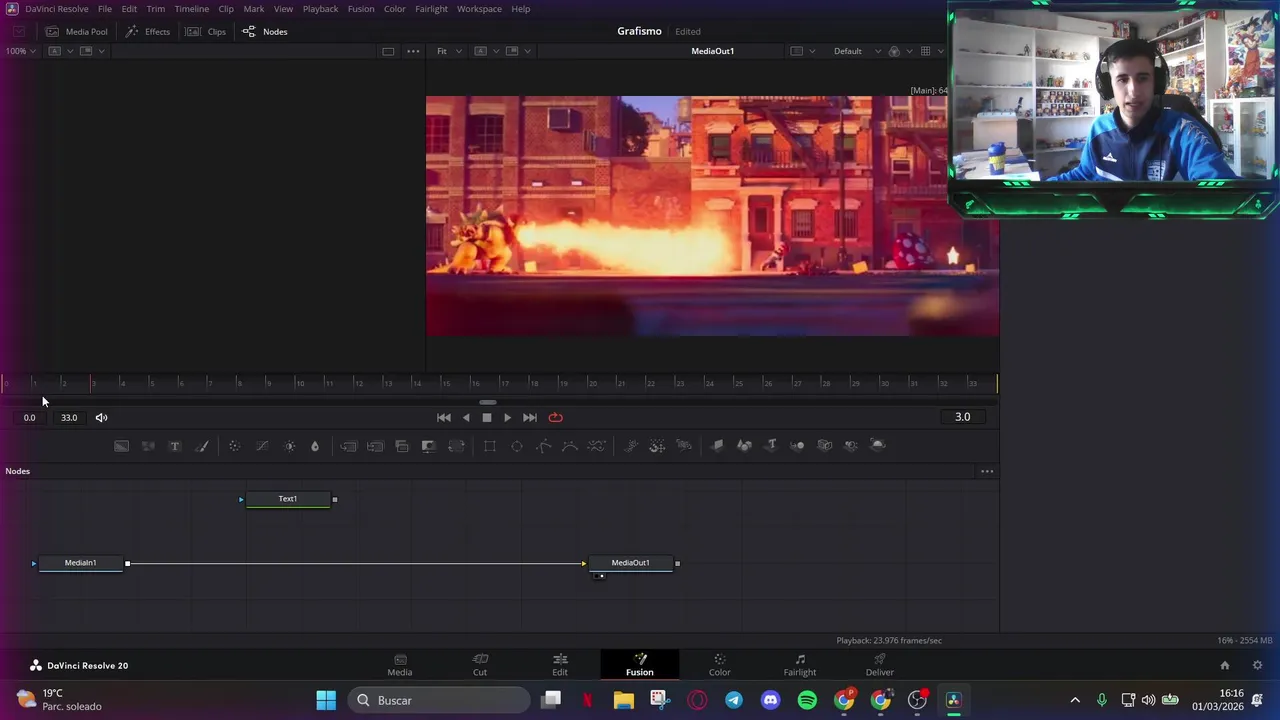Open Spotify from the Windows taskbar
1280x720 pixels.
coord(807,700)
